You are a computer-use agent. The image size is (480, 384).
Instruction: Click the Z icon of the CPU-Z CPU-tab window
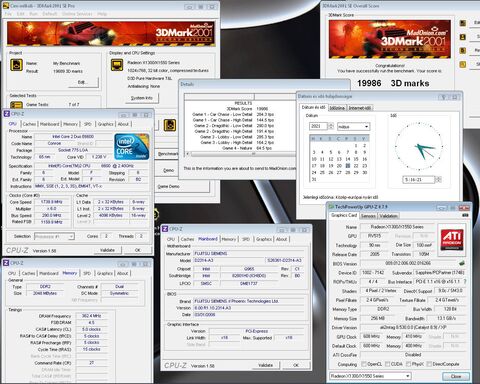click(6, 114)
